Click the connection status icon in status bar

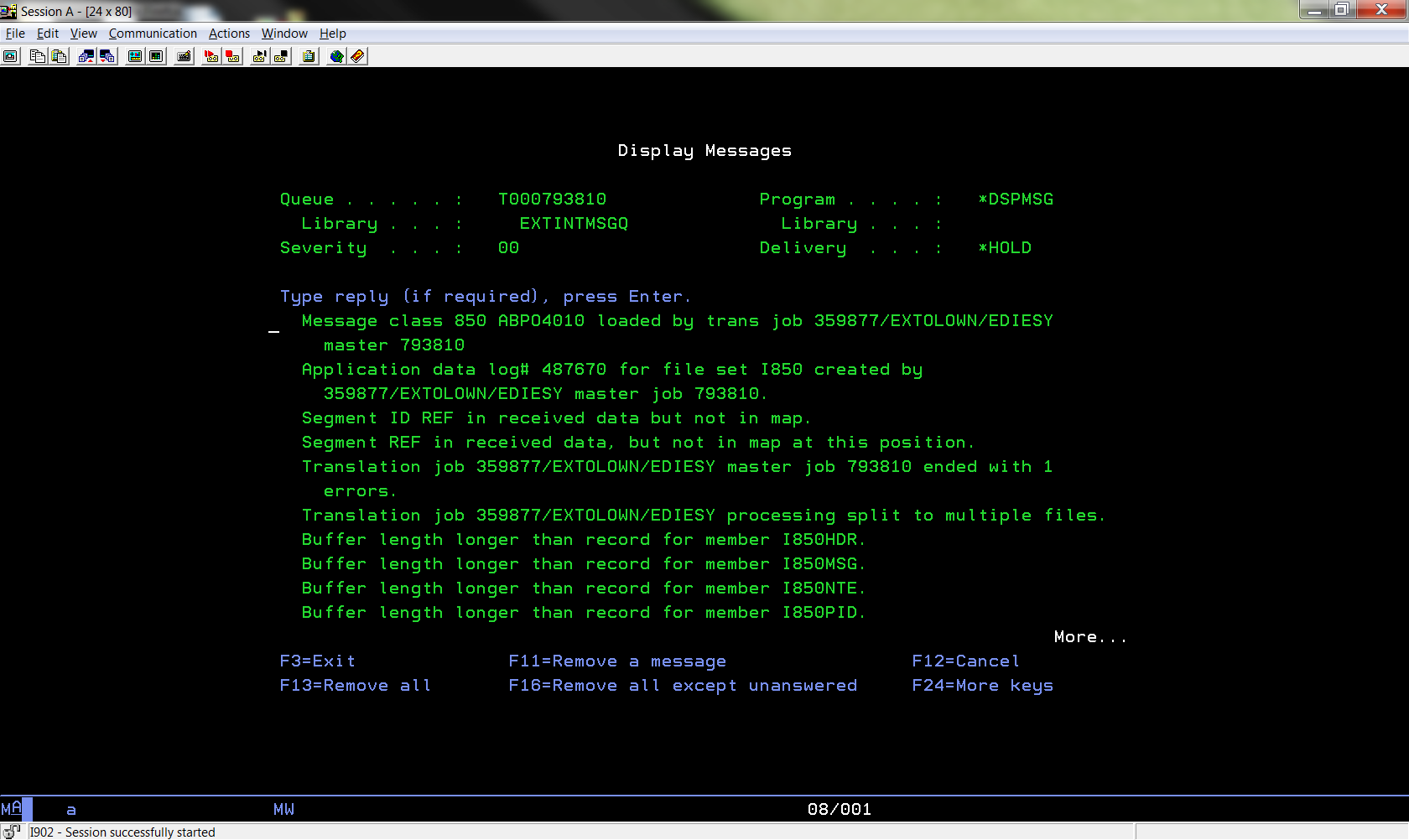coord(11,831)
